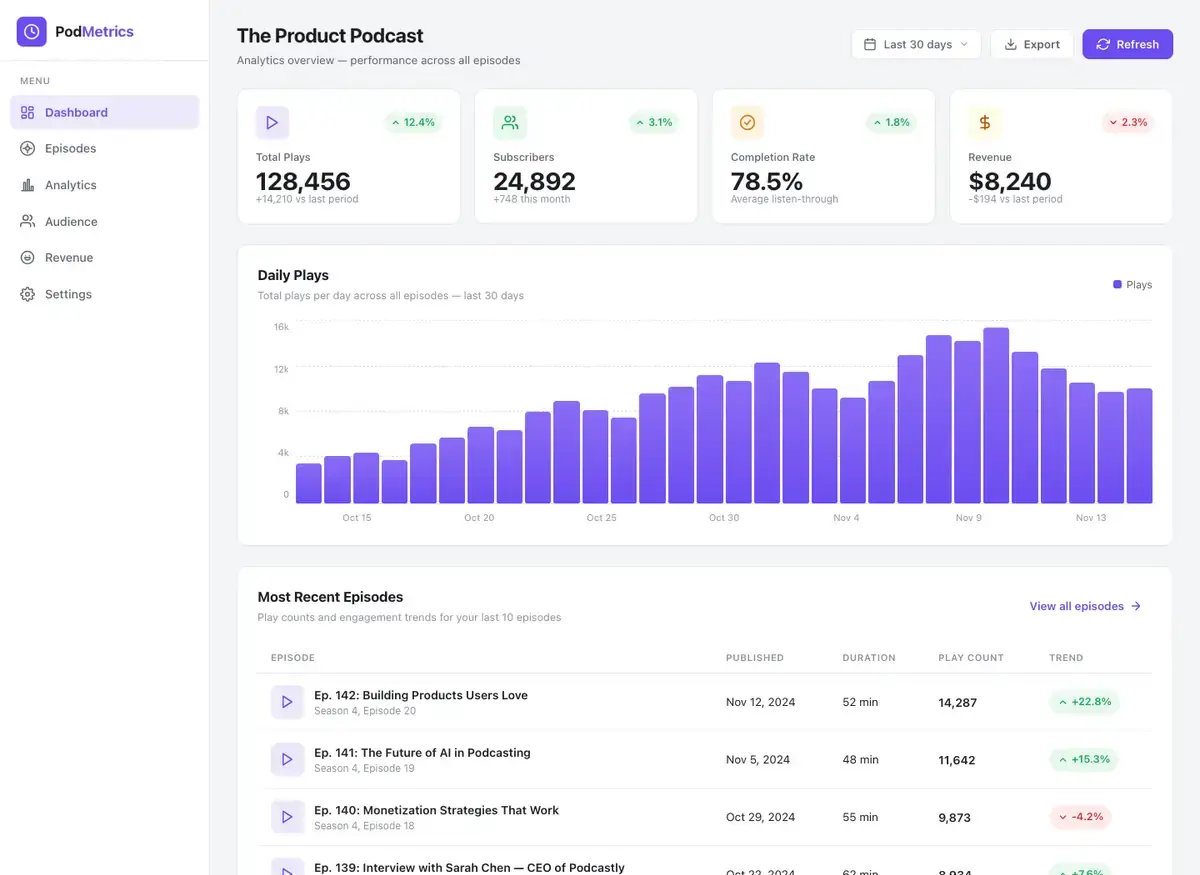This screenshot has height=875, width=1200.
Task: Click View all episodes link
Action: (x=1086, y=606)
